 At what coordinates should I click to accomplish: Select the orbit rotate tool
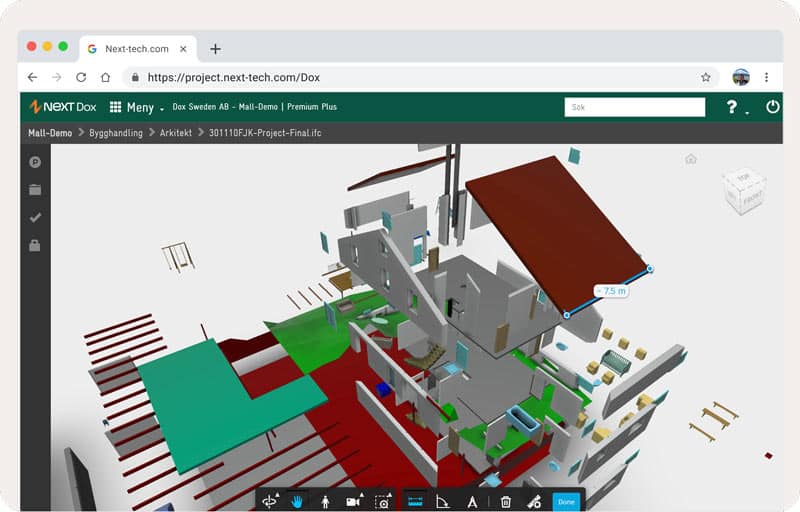coord(270,502)
